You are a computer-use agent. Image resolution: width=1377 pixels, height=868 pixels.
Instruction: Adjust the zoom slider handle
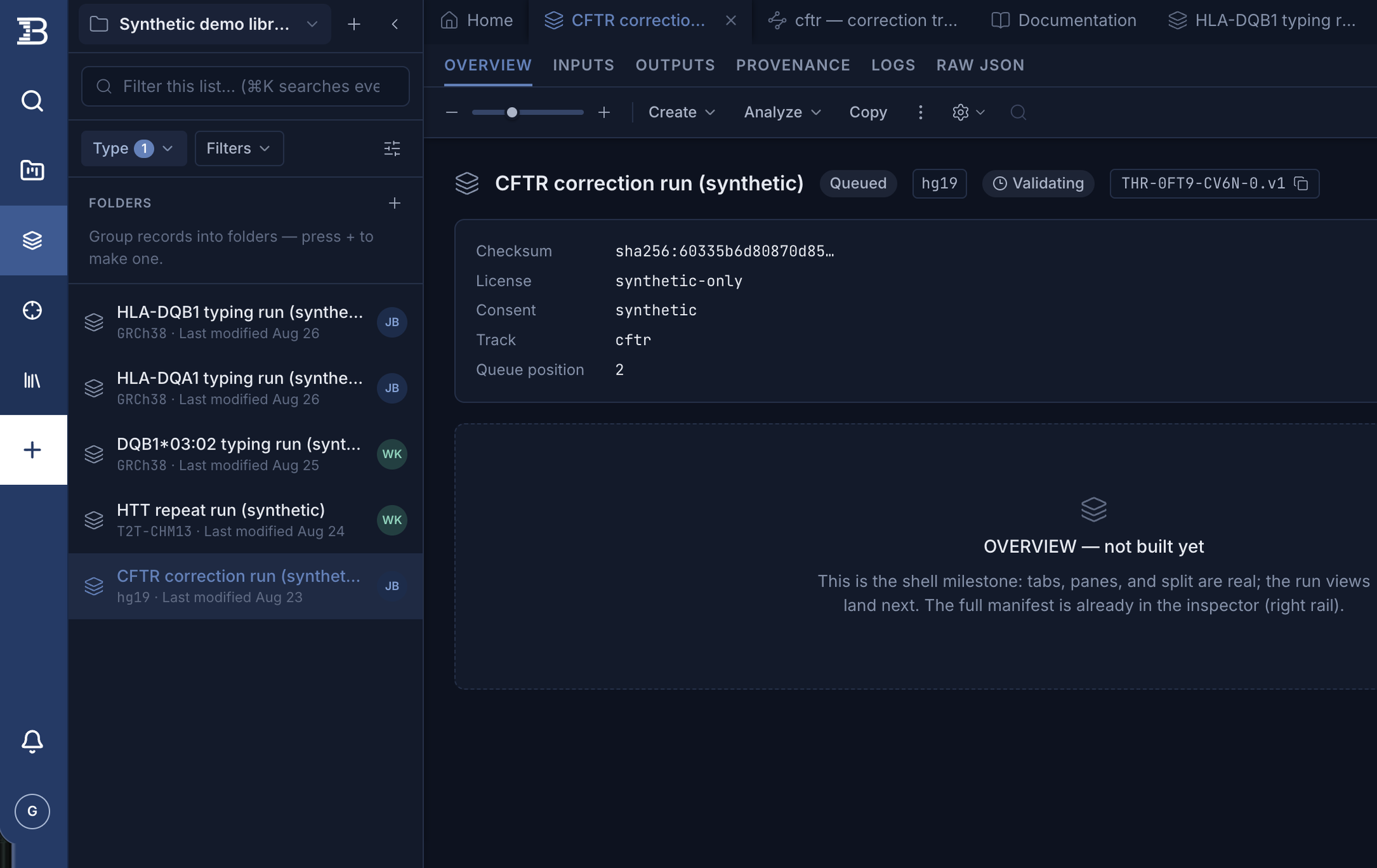tap(512, 112)
